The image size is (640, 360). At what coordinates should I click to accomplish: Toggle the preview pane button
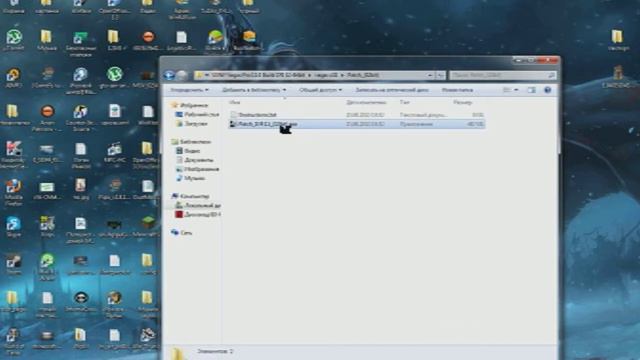(531, 90)
